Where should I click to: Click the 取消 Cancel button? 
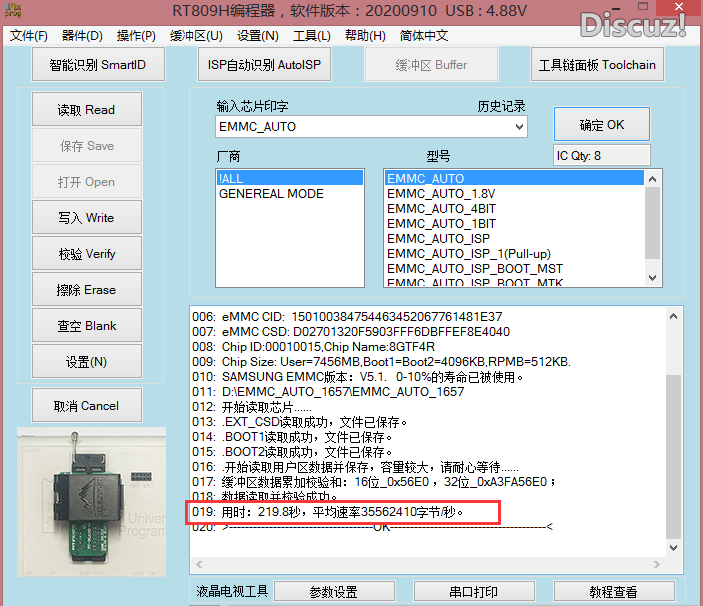pyautogui.click(x=87, y=406)
